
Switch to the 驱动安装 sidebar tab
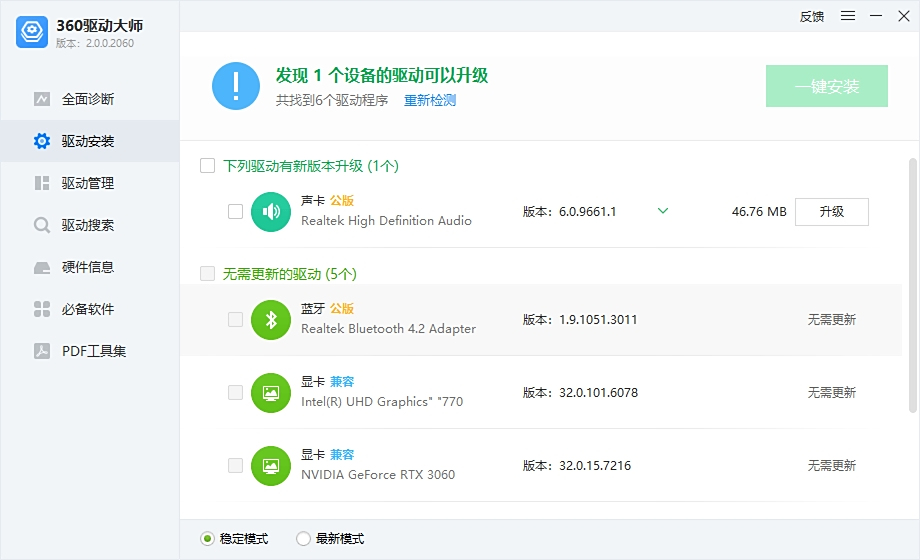point(88,141)
